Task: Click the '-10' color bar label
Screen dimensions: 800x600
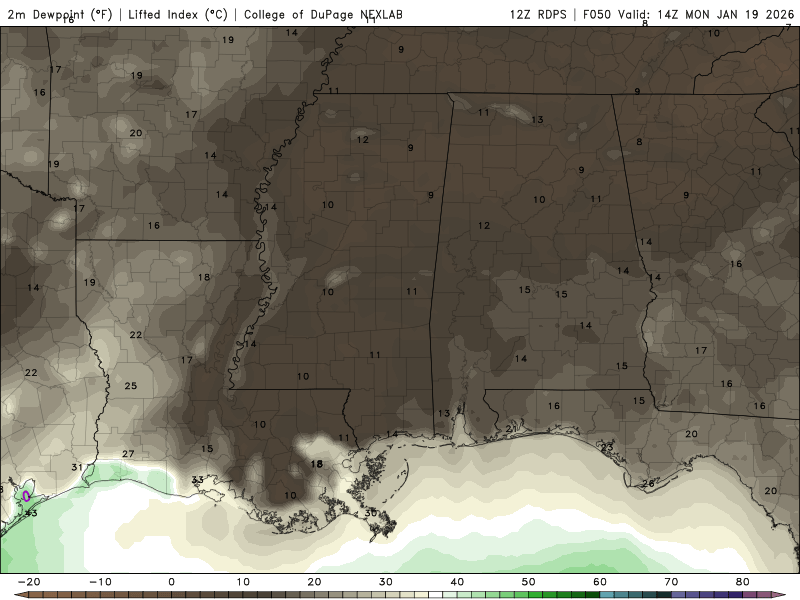Action: 100,582
